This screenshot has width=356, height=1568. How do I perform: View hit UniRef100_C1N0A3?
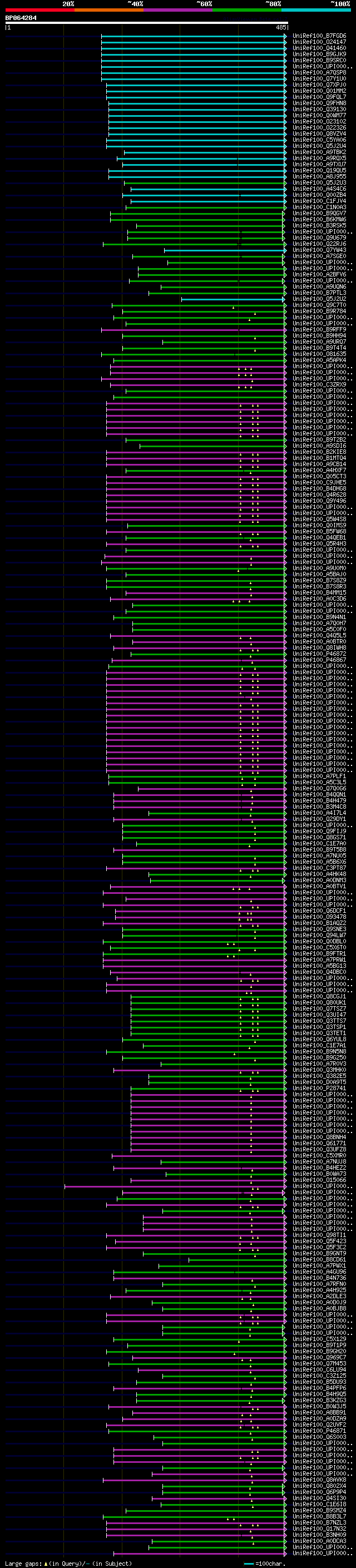319,207
